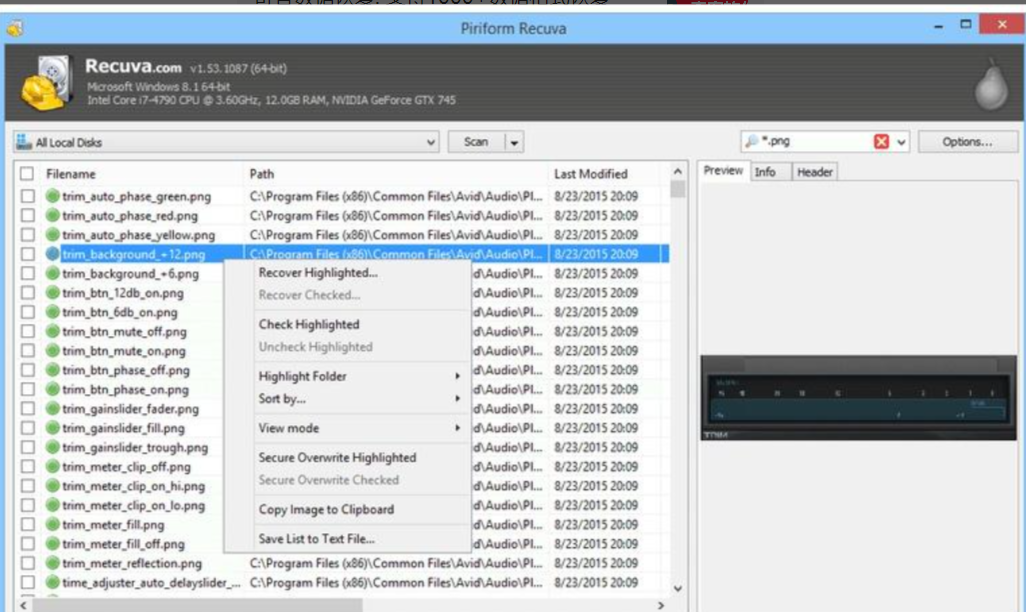Open the filename filter dropdown arrow
This screenshot has height=612, width=1026.
pos(901,142)
